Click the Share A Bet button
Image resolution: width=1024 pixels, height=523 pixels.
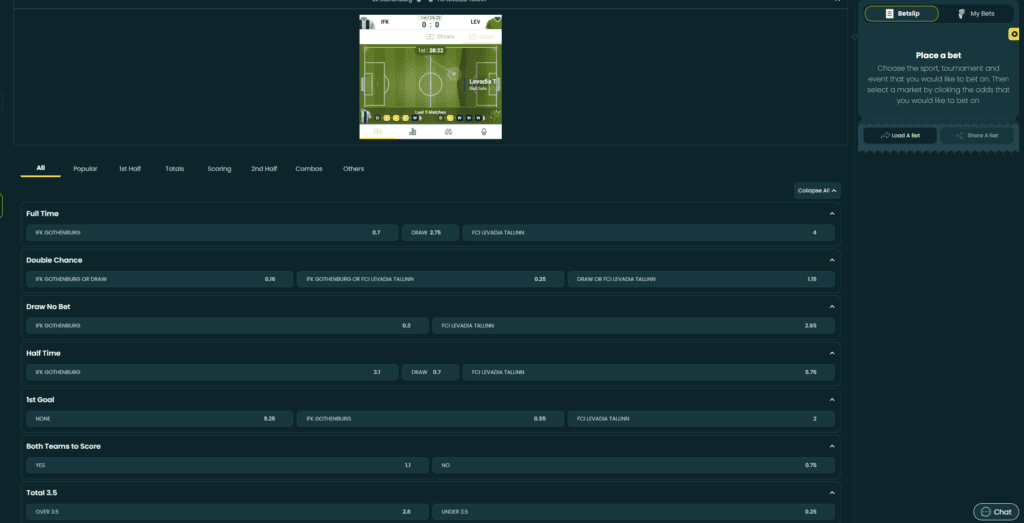(976, 136)
